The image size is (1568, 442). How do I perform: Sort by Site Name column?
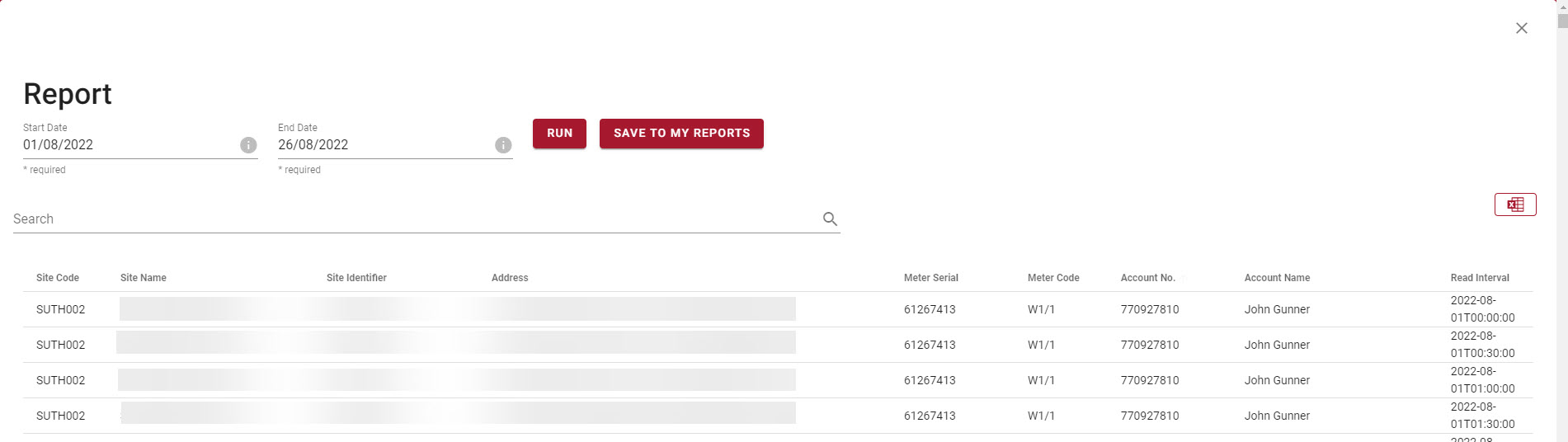144,278
